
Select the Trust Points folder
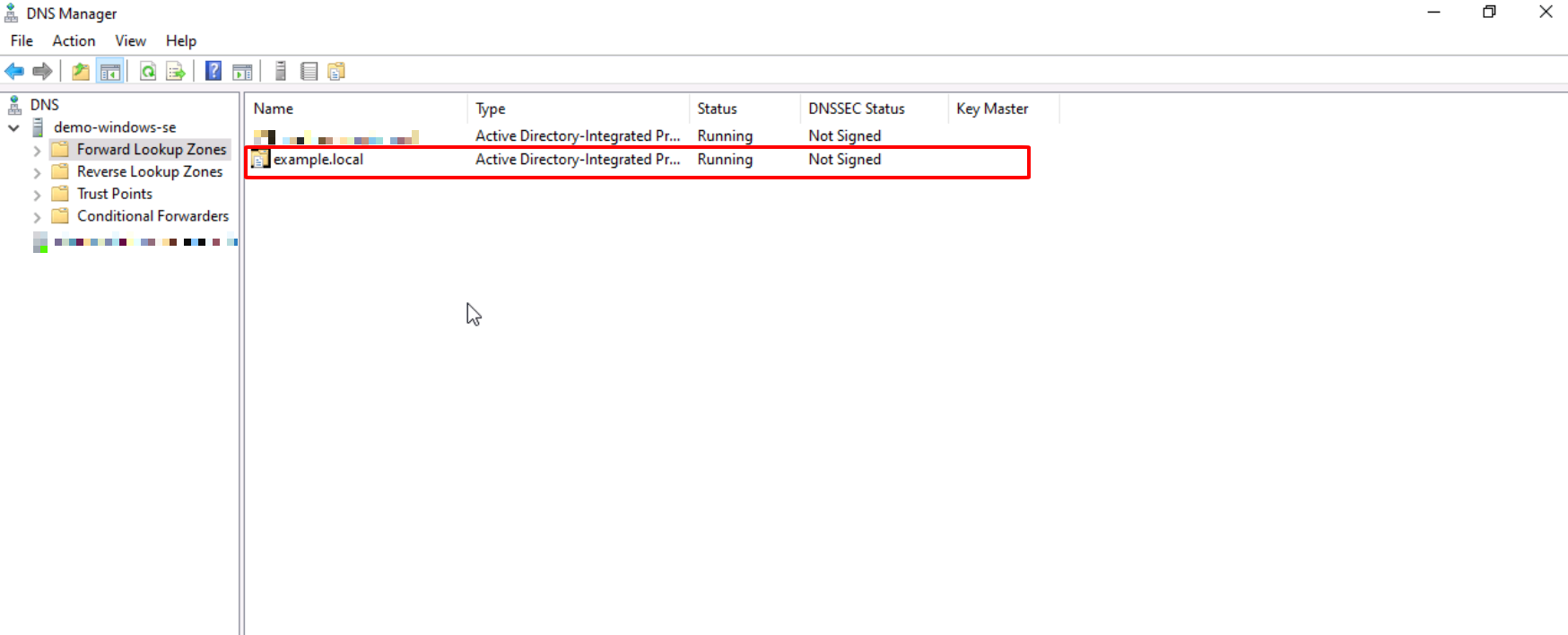click(114, 194)
